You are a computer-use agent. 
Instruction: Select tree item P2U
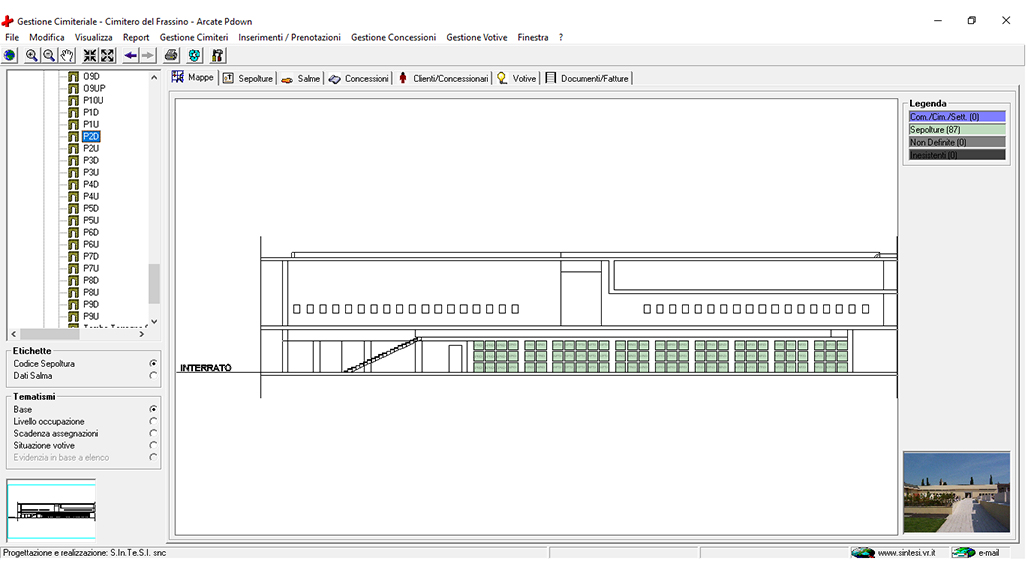(x=91, y=149)
